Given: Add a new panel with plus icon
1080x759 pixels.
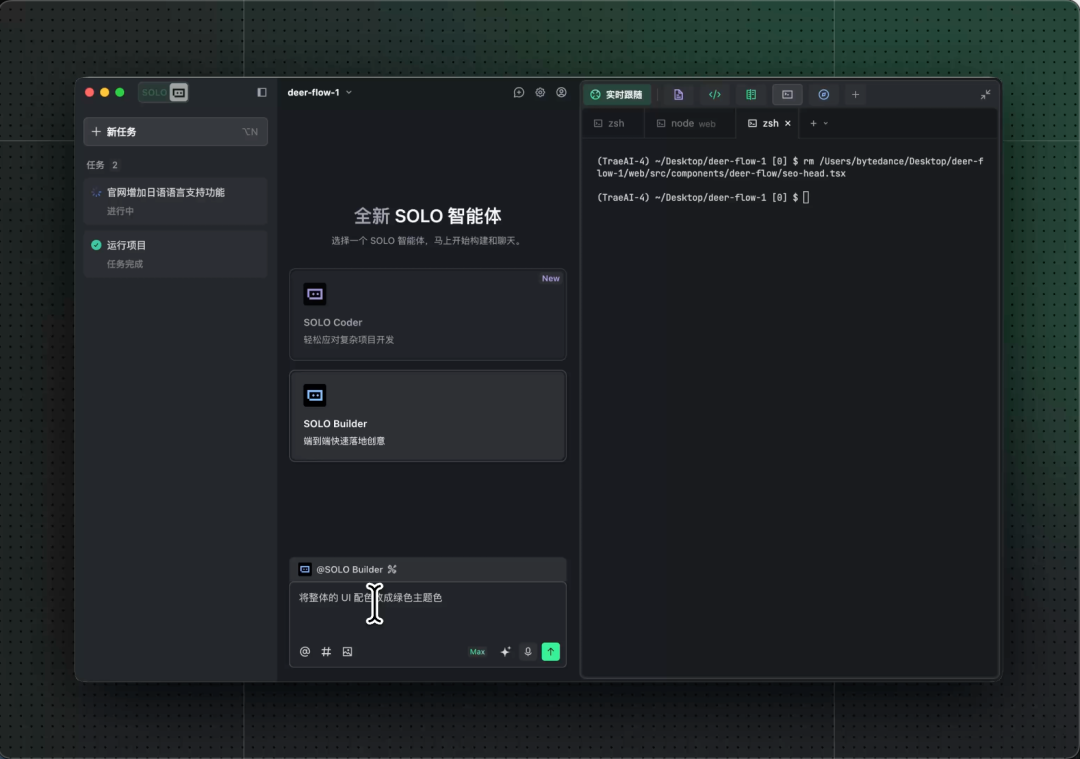Looking at the screenshot, I should [x=855, y=94].
